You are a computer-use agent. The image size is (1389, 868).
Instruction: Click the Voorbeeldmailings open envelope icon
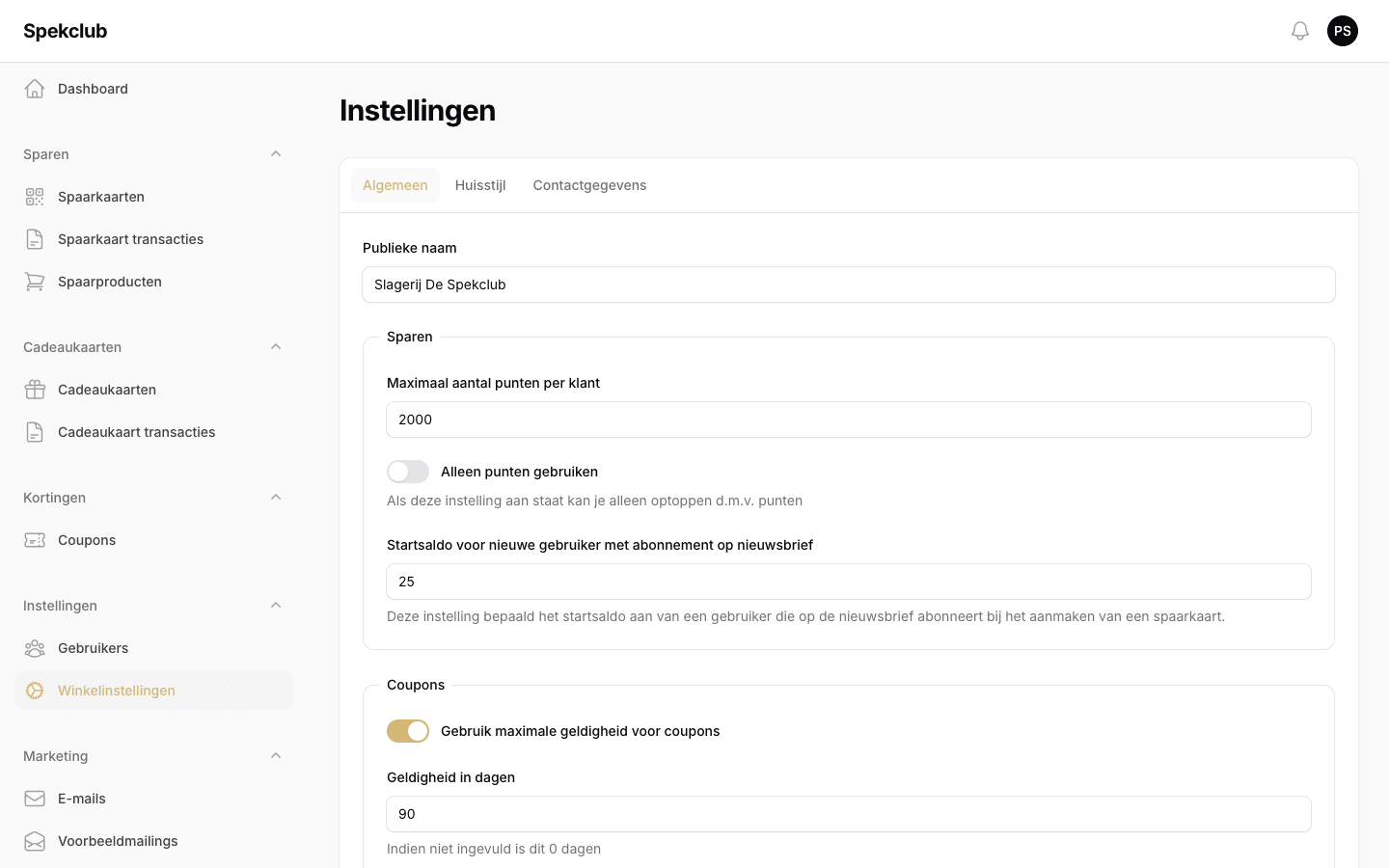[35, 841]
